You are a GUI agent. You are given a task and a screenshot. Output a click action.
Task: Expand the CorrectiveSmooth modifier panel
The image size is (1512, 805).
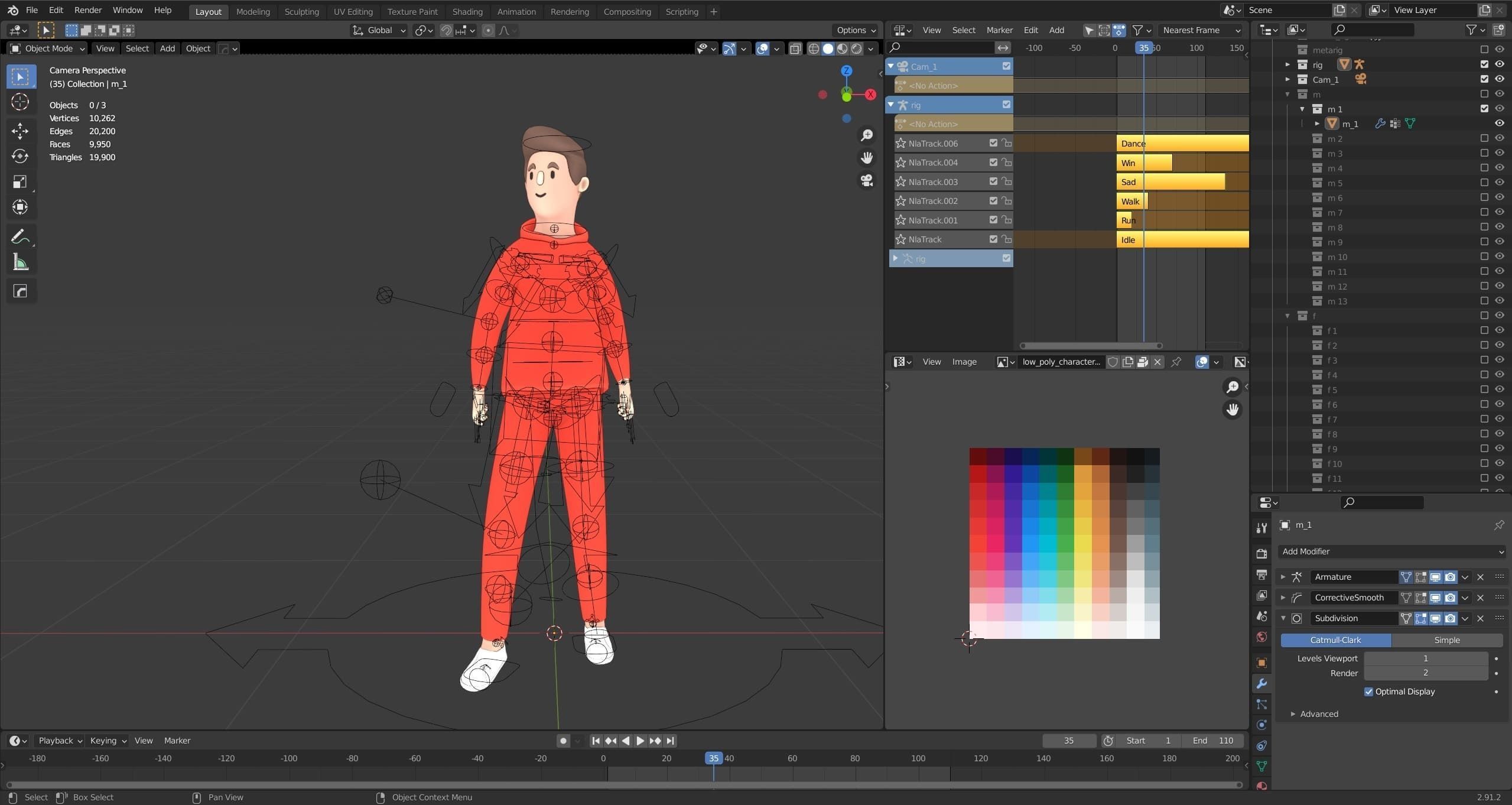pyautogui.click(x=1283, y=598)
